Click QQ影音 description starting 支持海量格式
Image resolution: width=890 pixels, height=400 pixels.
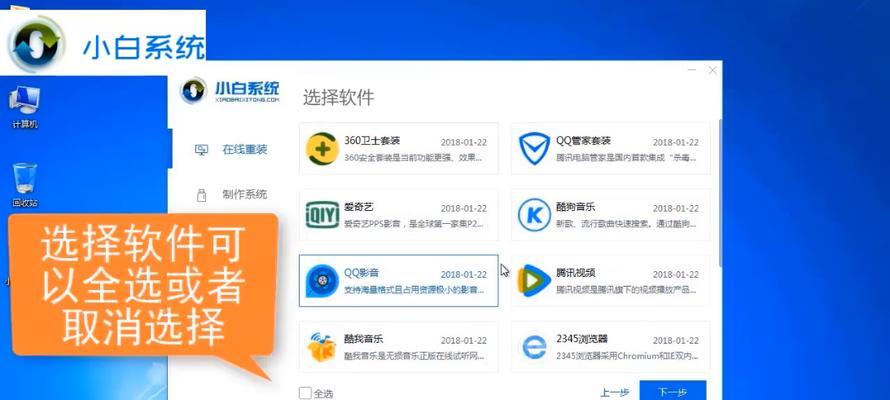click(414, 290)
